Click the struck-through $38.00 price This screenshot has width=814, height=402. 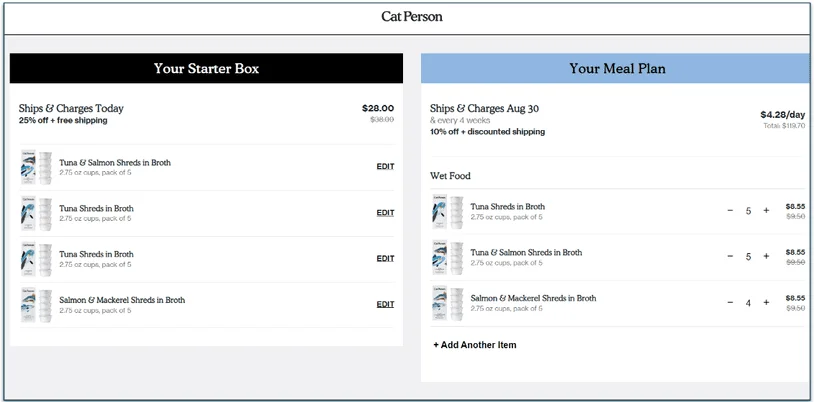point(382,119)
